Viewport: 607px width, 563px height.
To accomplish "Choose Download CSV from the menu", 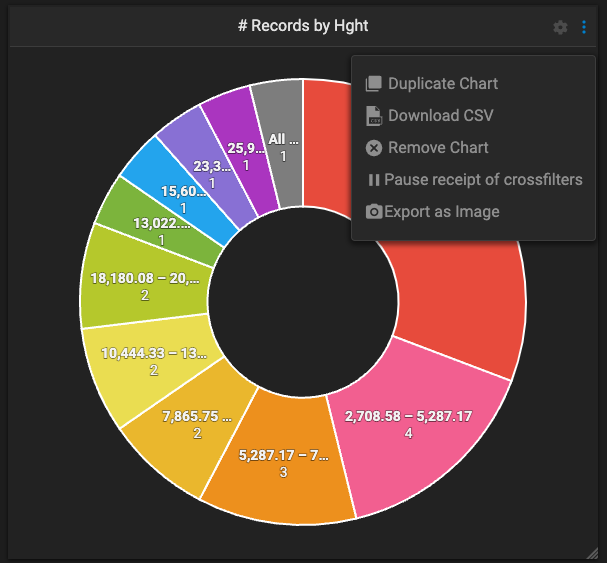I will pos(440,116).
